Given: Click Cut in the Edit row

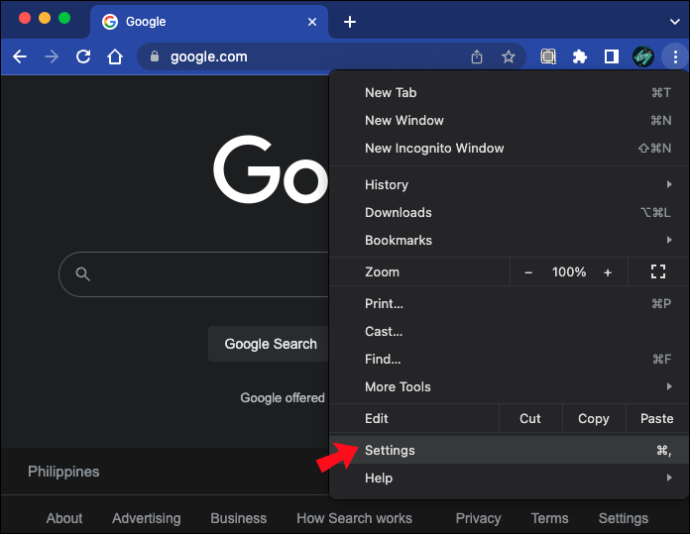Looking at the screenshot, I should coord(530,418).
